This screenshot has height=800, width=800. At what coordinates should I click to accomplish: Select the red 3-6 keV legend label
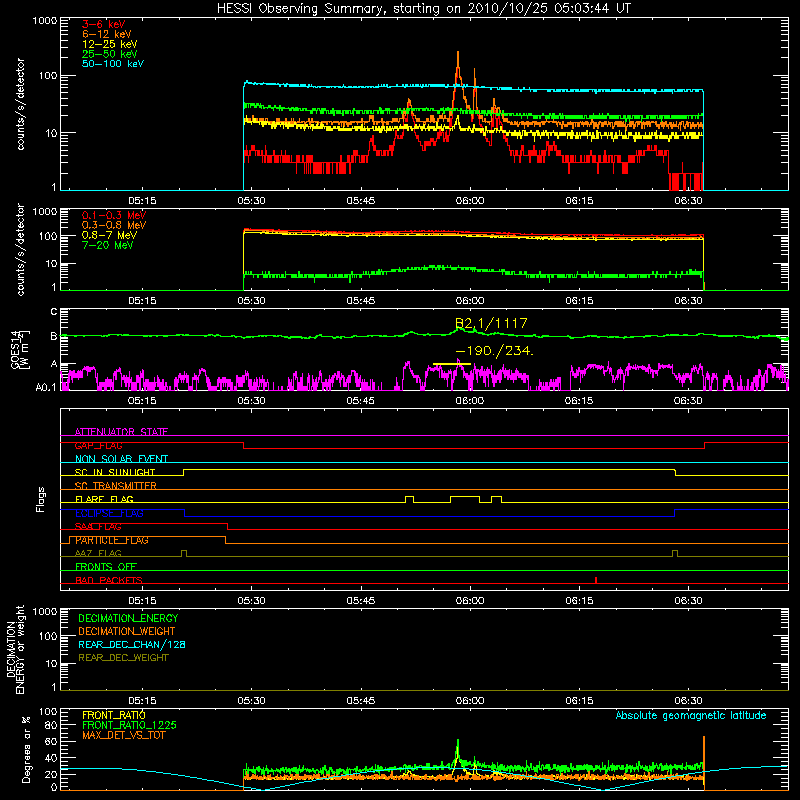tap(103, 24)
